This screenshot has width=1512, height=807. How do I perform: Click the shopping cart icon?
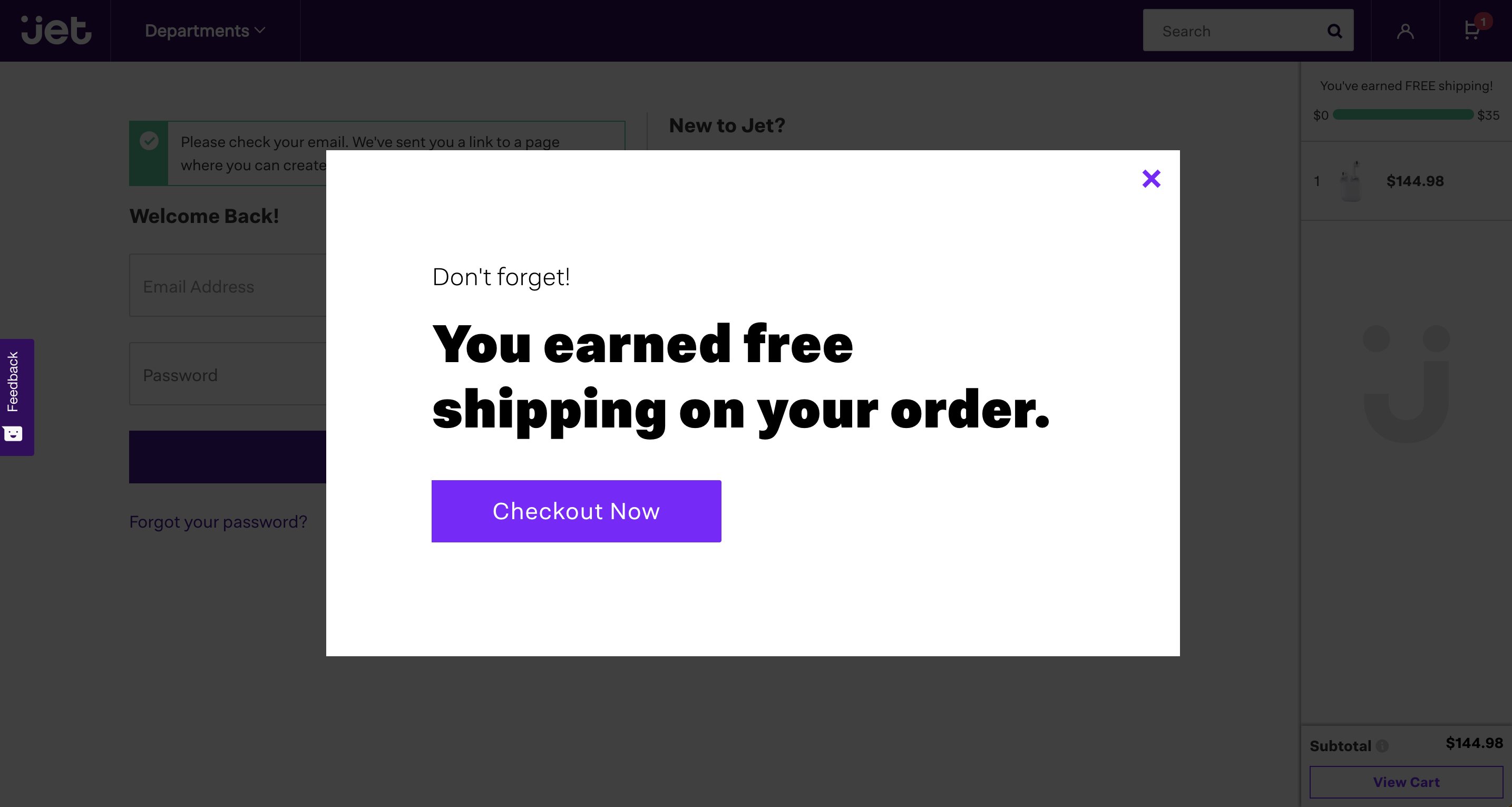point(1473,31)
